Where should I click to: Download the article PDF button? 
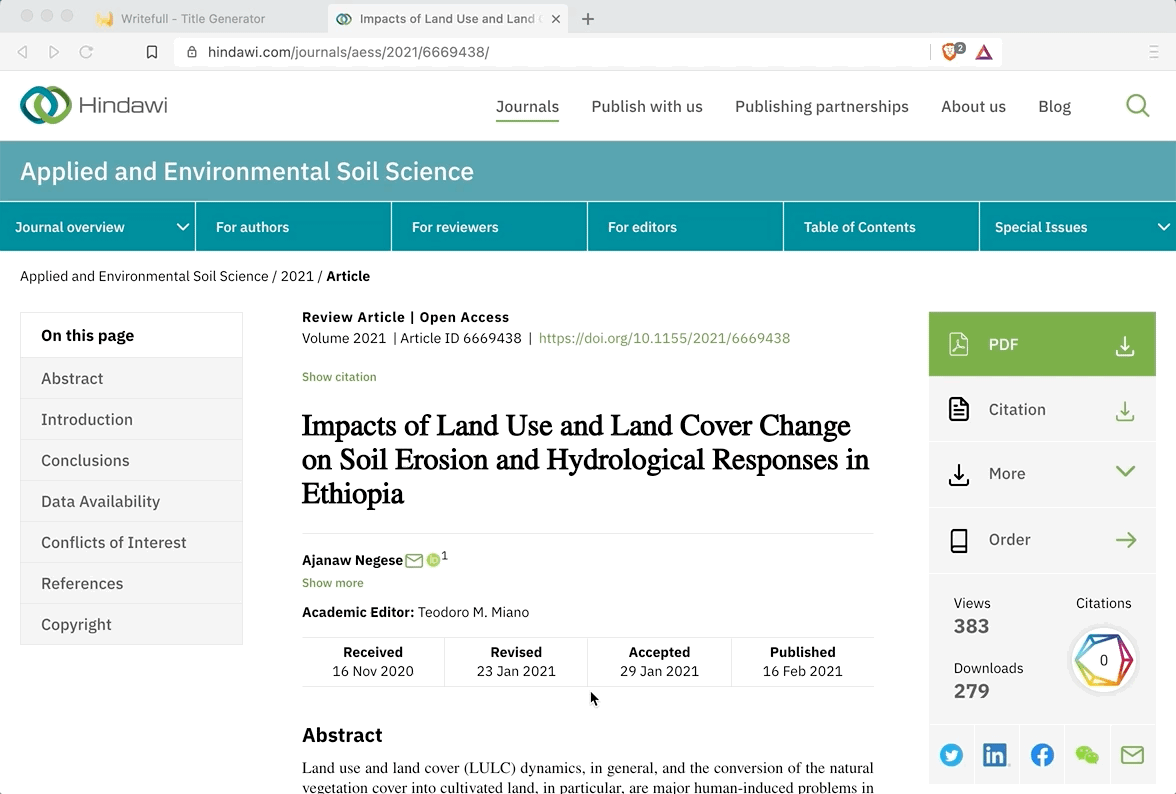tap(1042, 344)
